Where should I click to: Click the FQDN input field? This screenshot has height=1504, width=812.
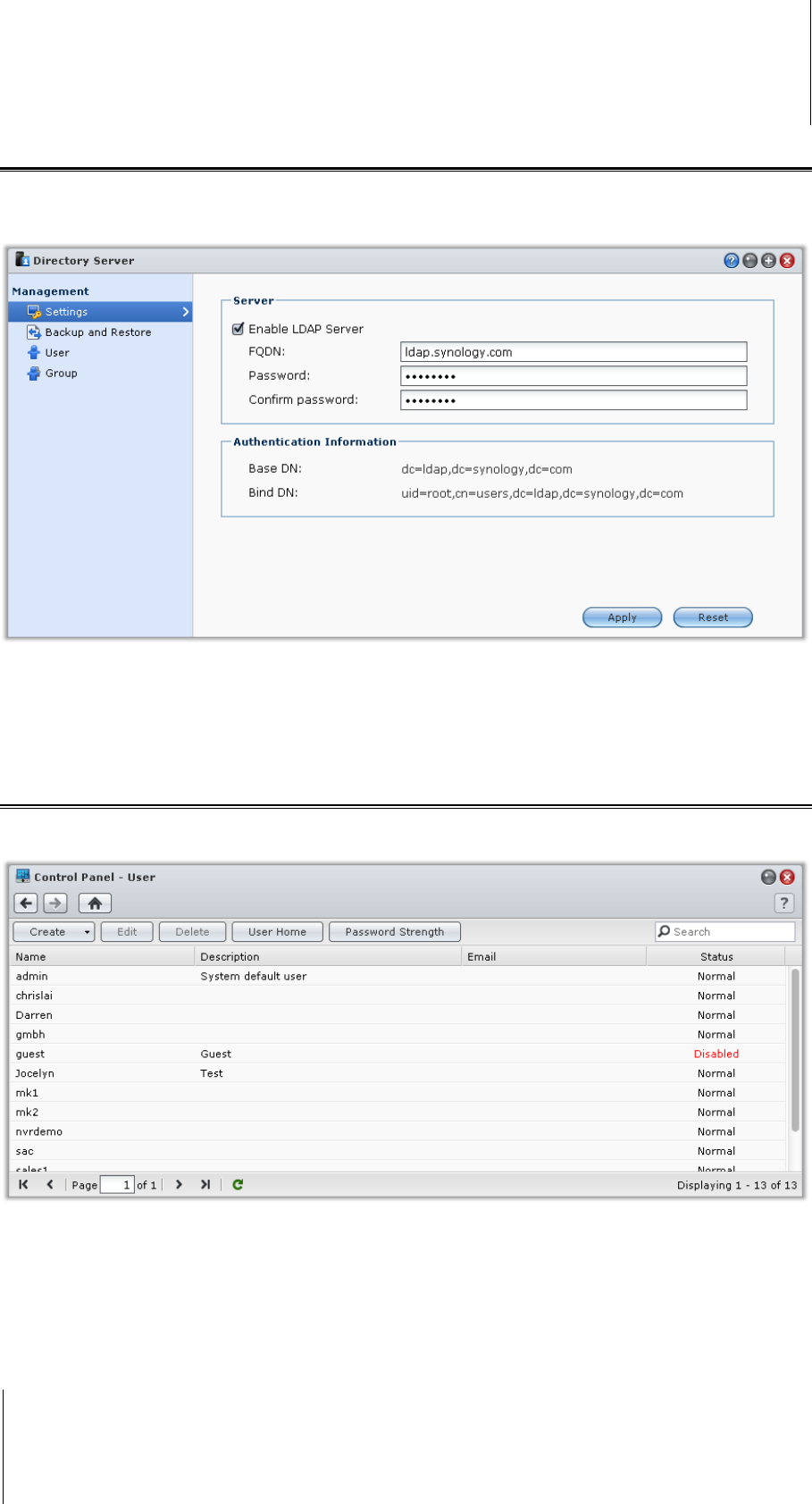pos(573,352)
